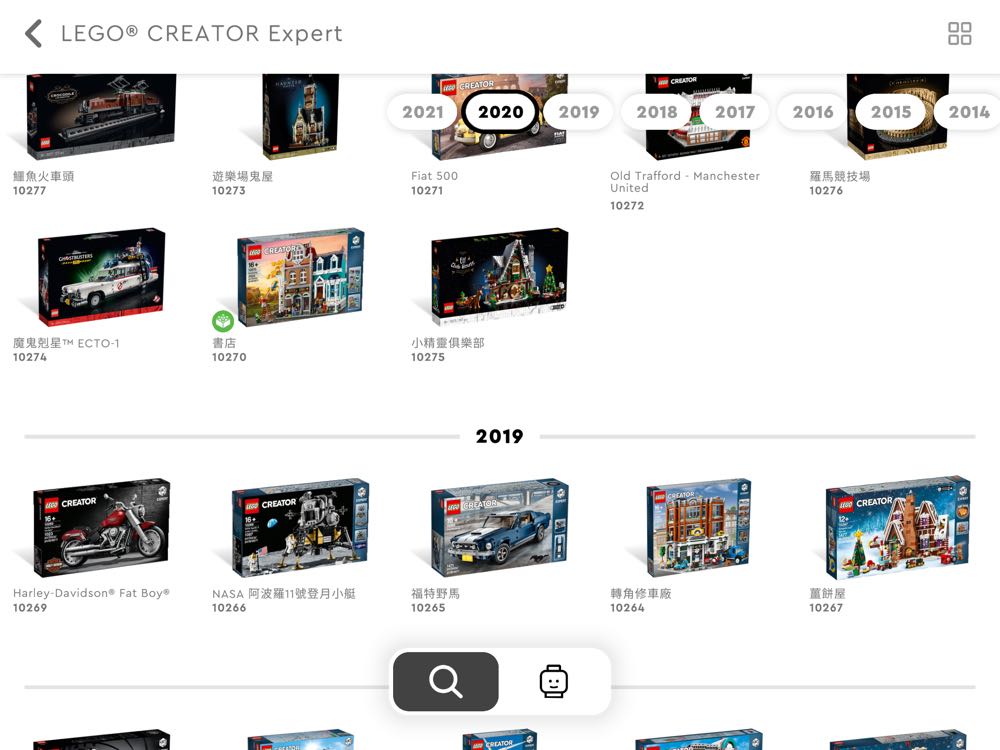Select 'Old Trafford - Manchester United' title
Screen dimensions: 1000x750
(x=685, y=182)
